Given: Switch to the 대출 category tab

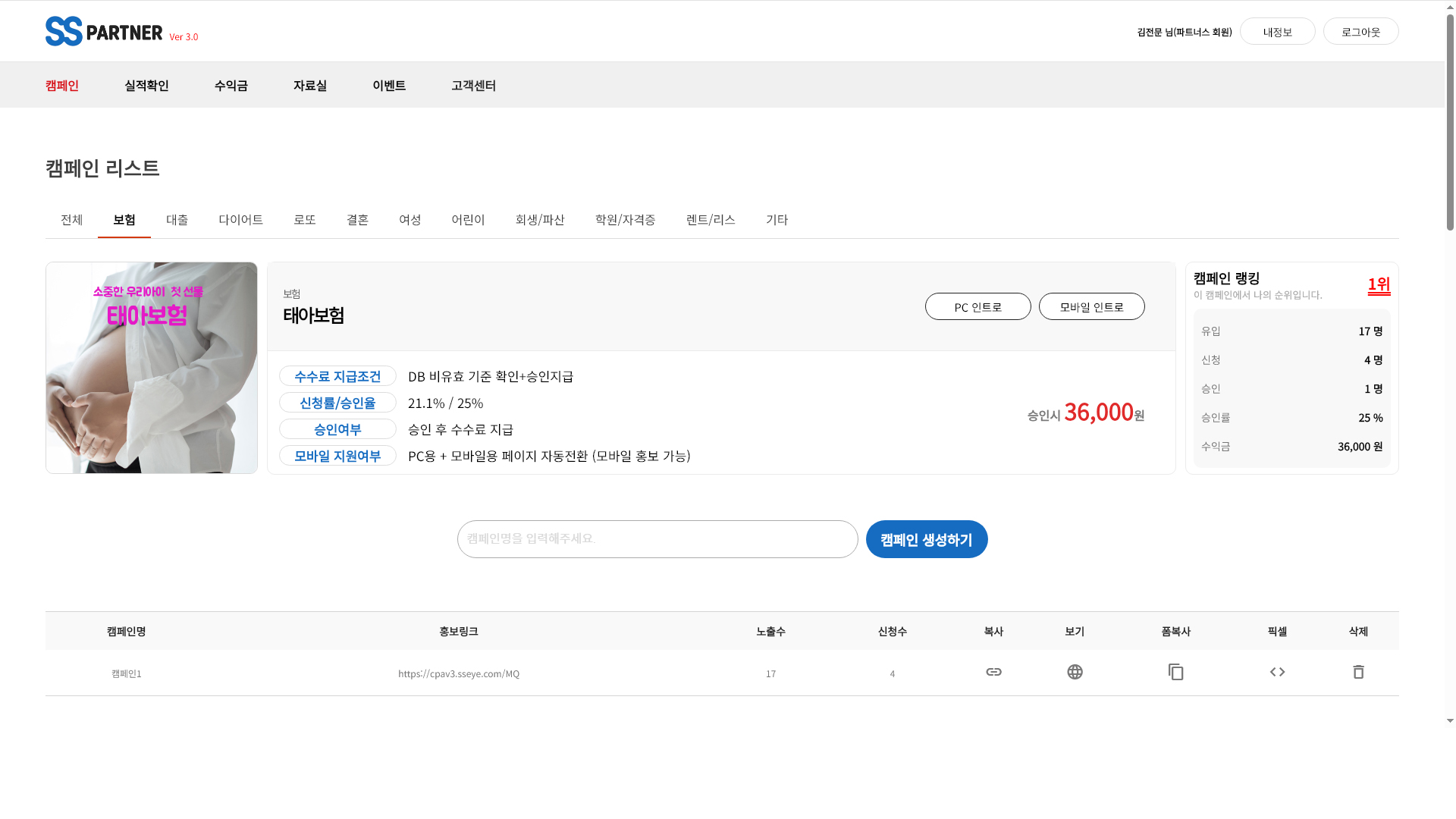Looking at the screenshot, I should point(177,220).
